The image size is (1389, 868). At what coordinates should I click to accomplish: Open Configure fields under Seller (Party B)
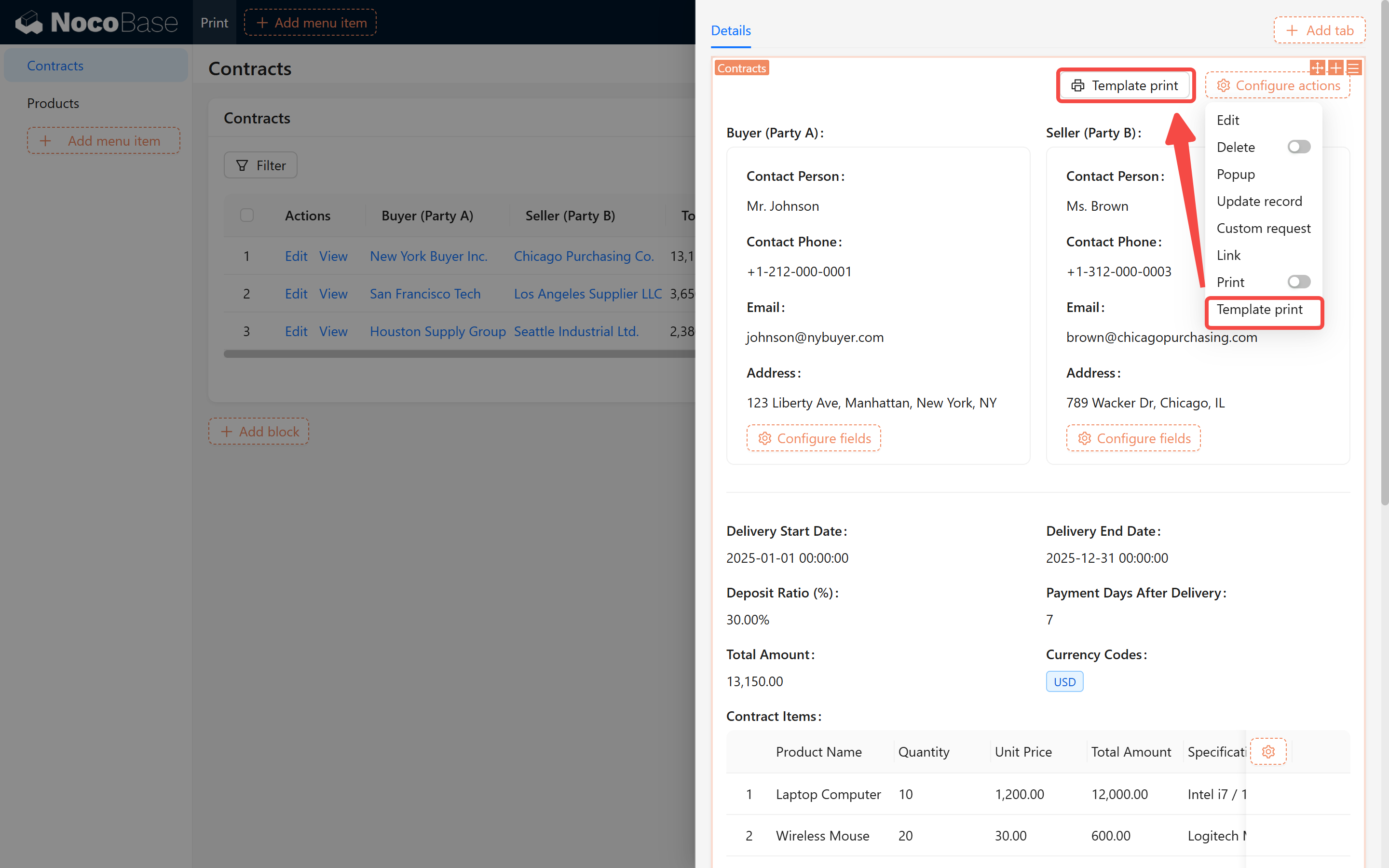coord(1133,438)
